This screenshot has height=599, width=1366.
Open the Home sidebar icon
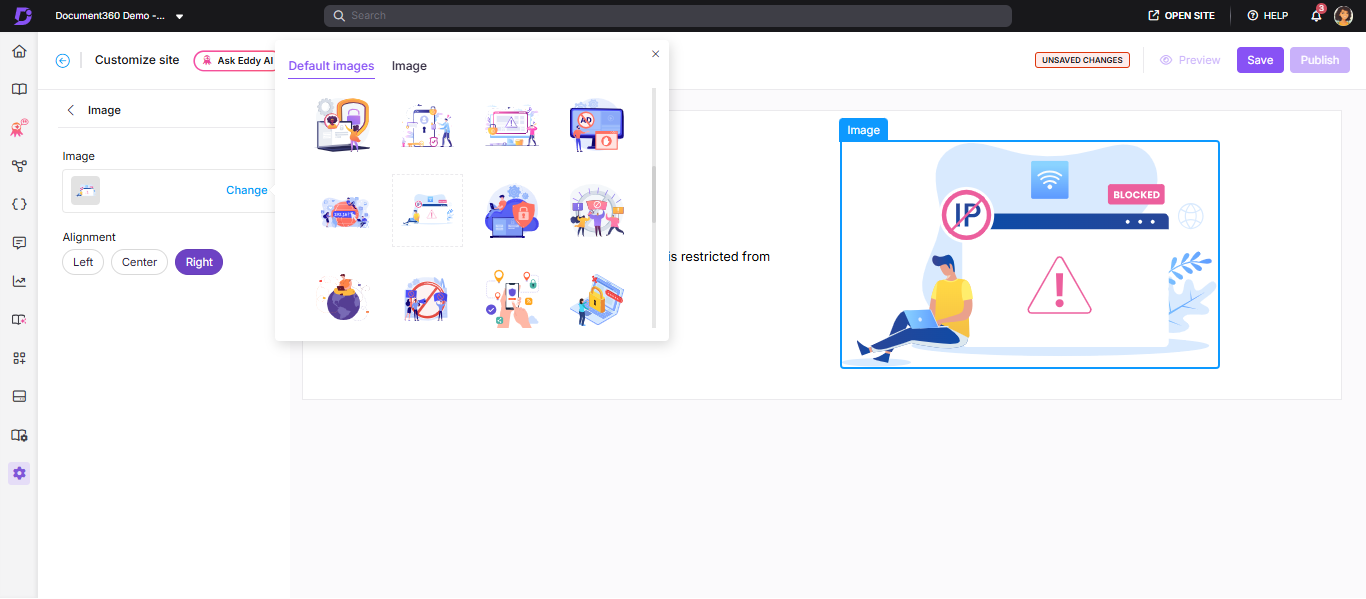coord(19,51)
